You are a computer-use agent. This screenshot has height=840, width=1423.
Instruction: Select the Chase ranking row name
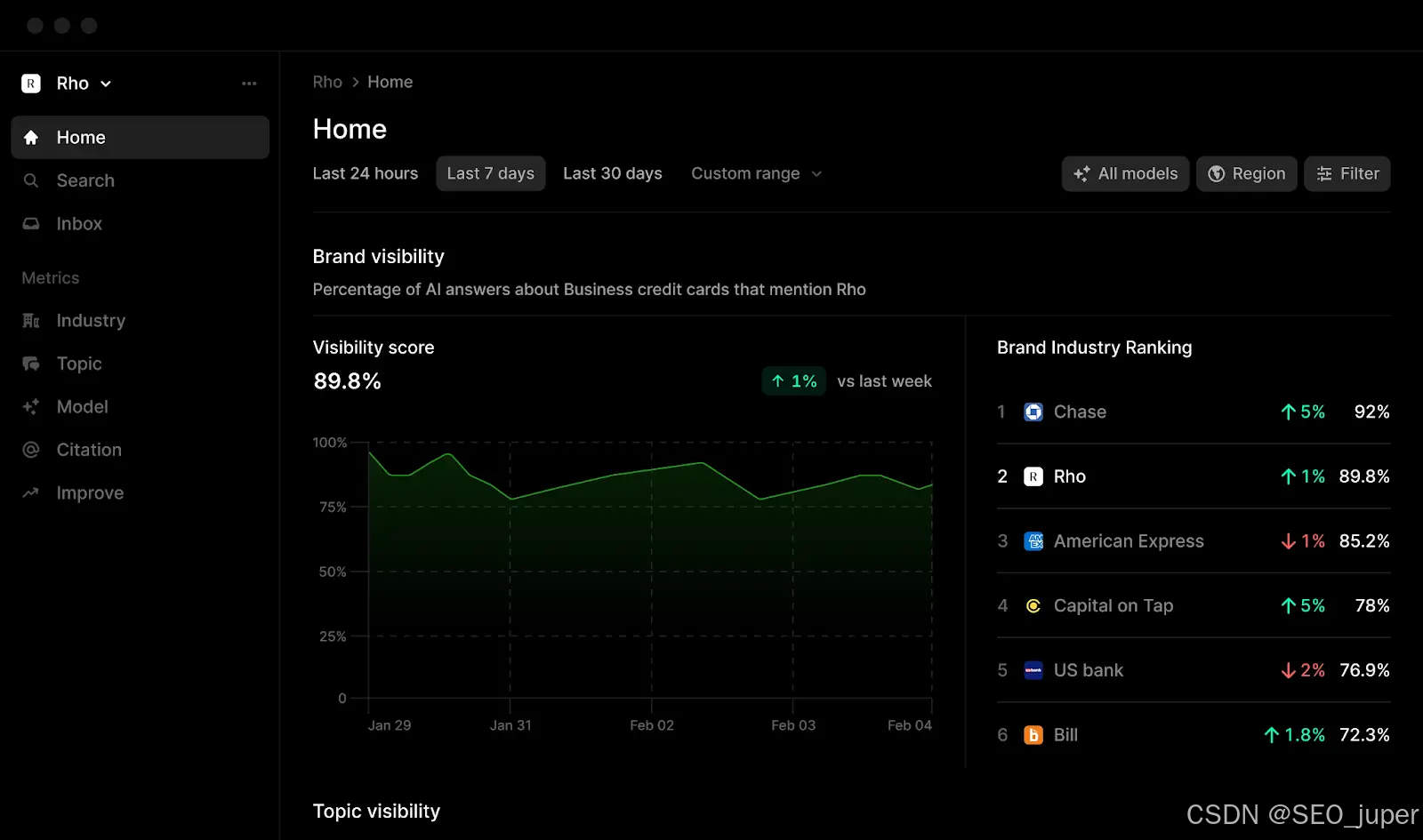(x=1080, y=412)
